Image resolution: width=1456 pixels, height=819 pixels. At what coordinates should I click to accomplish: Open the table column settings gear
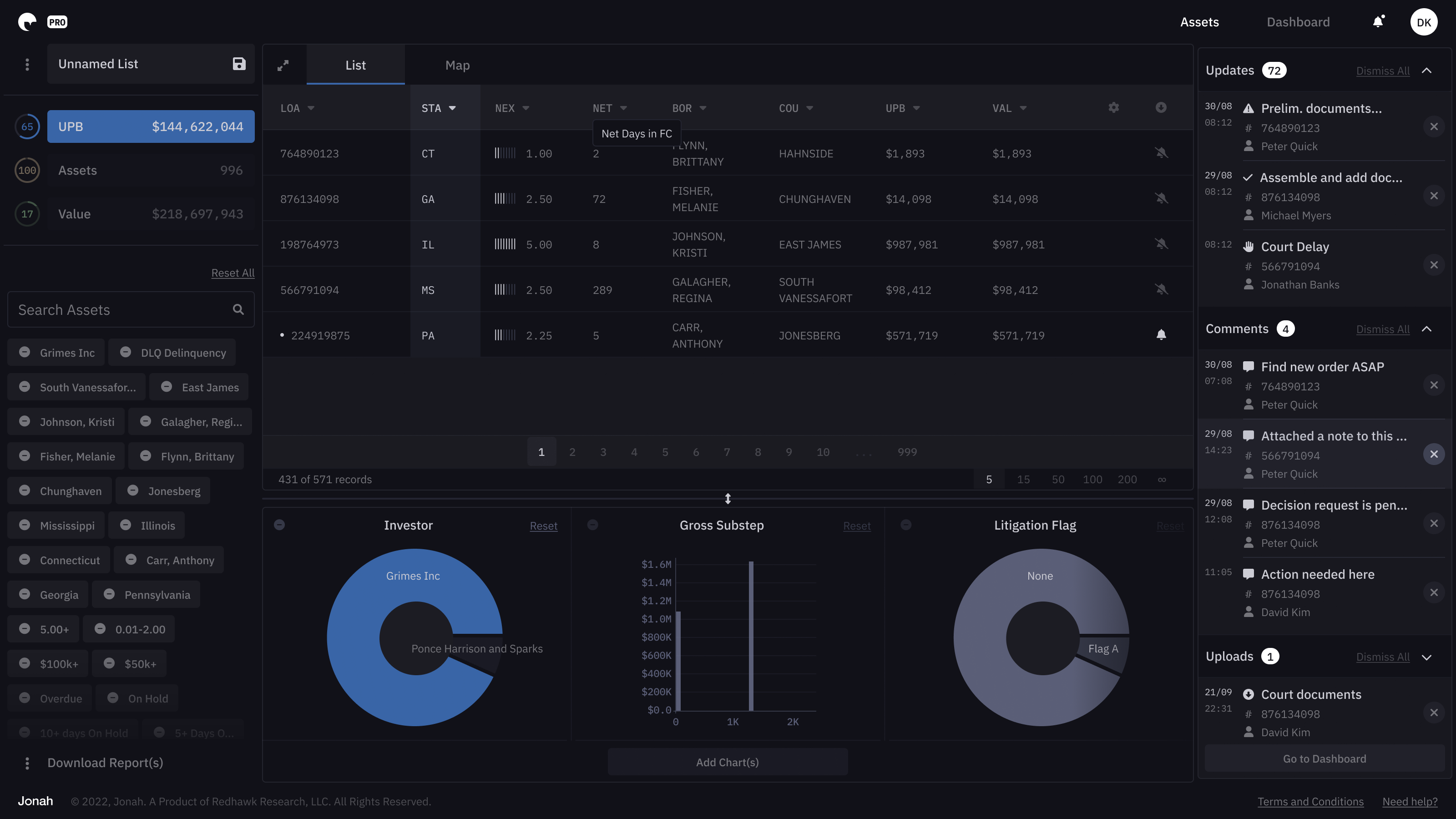(x=1113, y=107)
